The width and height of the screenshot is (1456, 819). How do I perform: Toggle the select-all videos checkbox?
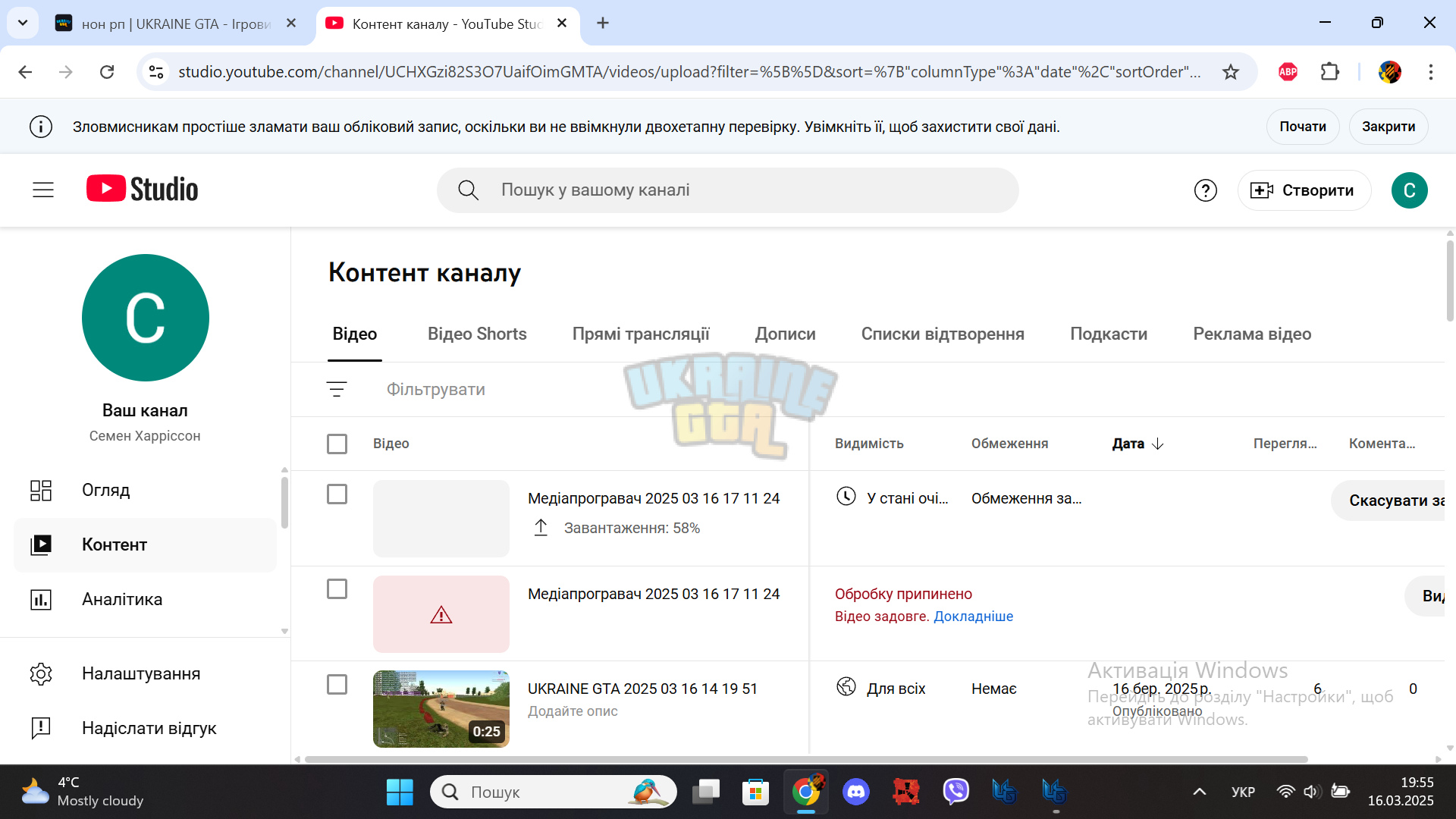tap(337, 444)
